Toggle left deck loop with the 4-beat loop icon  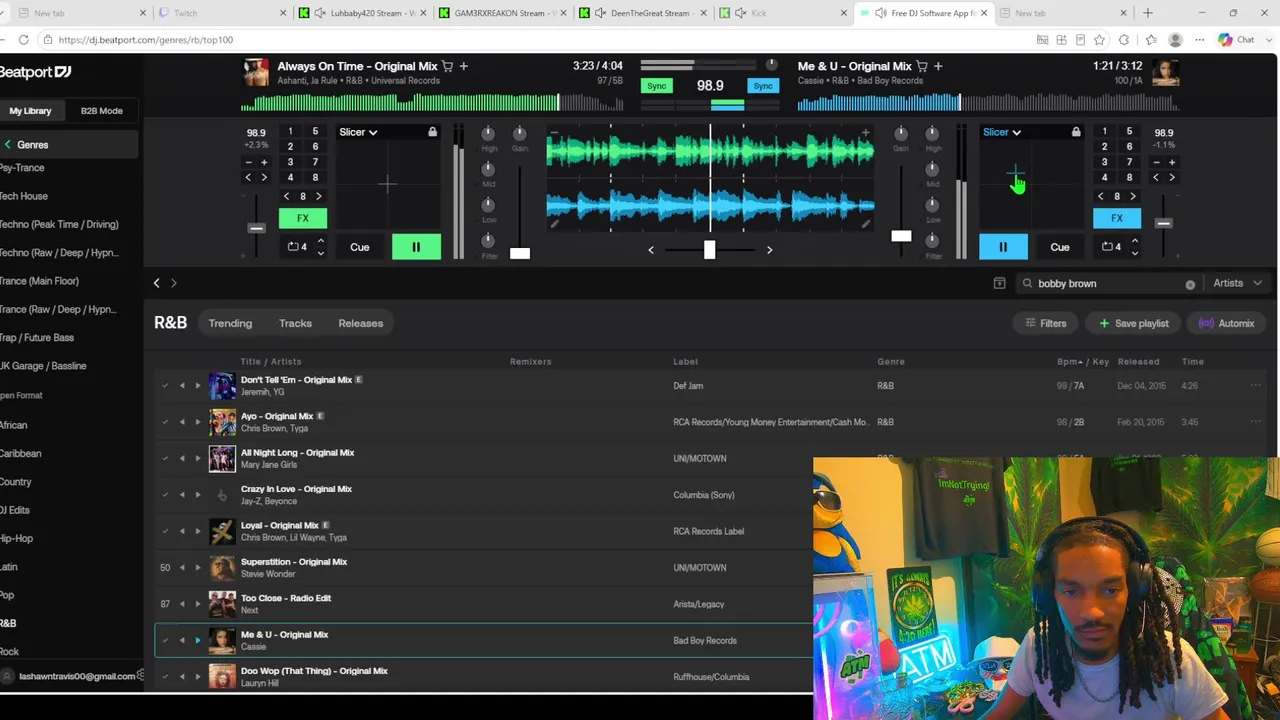pyautogui.click(x=297, y=247)
